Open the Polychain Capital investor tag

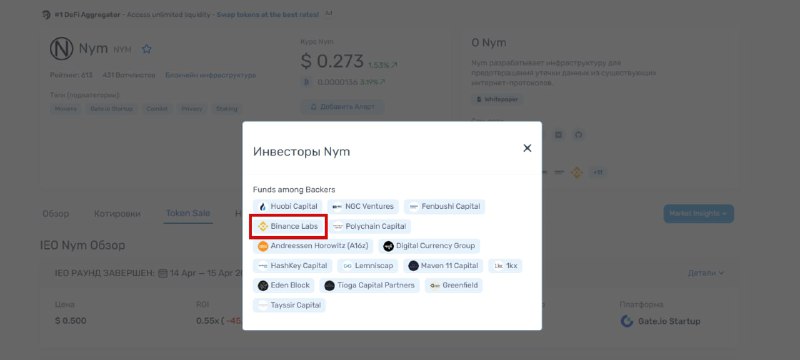(370, 226)
